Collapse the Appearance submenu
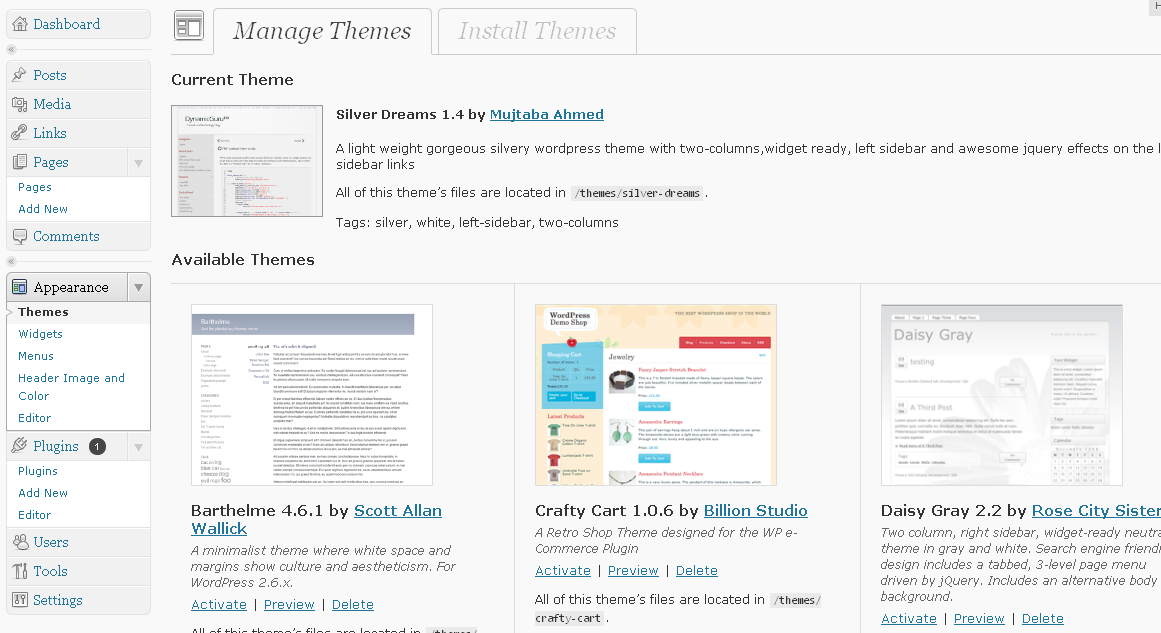 pyautogui.click(x=137, y=286)
